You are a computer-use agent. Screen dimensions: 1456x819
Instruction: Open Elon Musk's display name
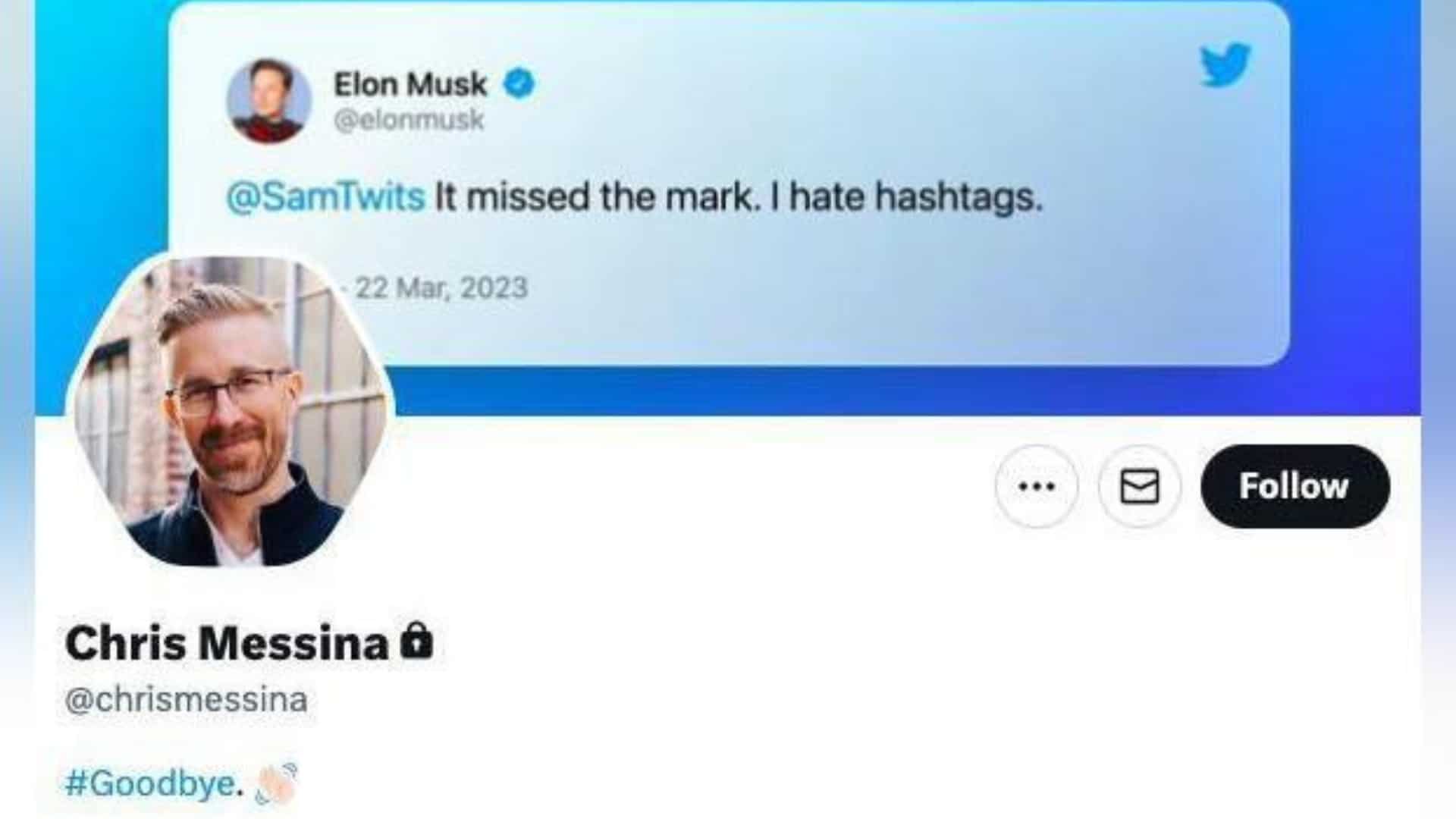pyautogui.click(x=409, y=83)
